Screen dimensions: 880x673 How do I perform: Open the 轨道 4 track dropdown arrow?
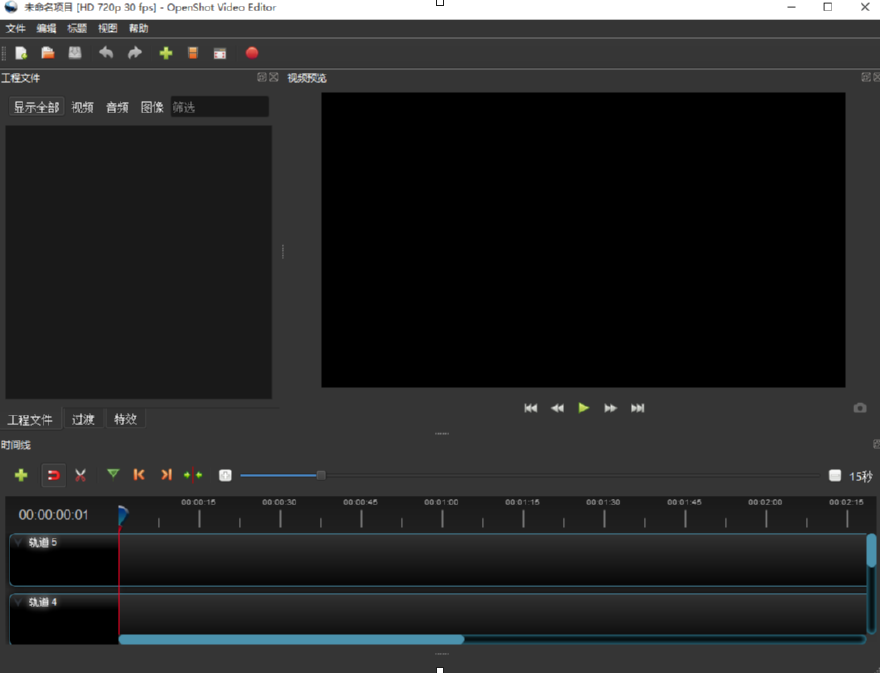click(x=18, y=602)
